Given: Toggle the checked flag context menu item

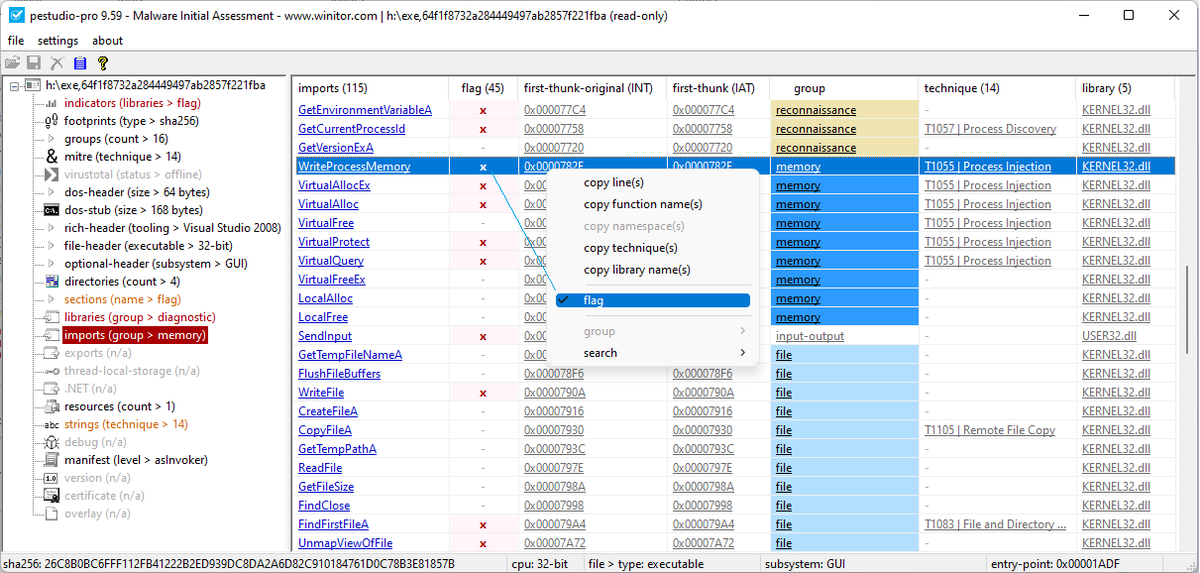Looking at the screenshot, I should (x=652, y=300).
